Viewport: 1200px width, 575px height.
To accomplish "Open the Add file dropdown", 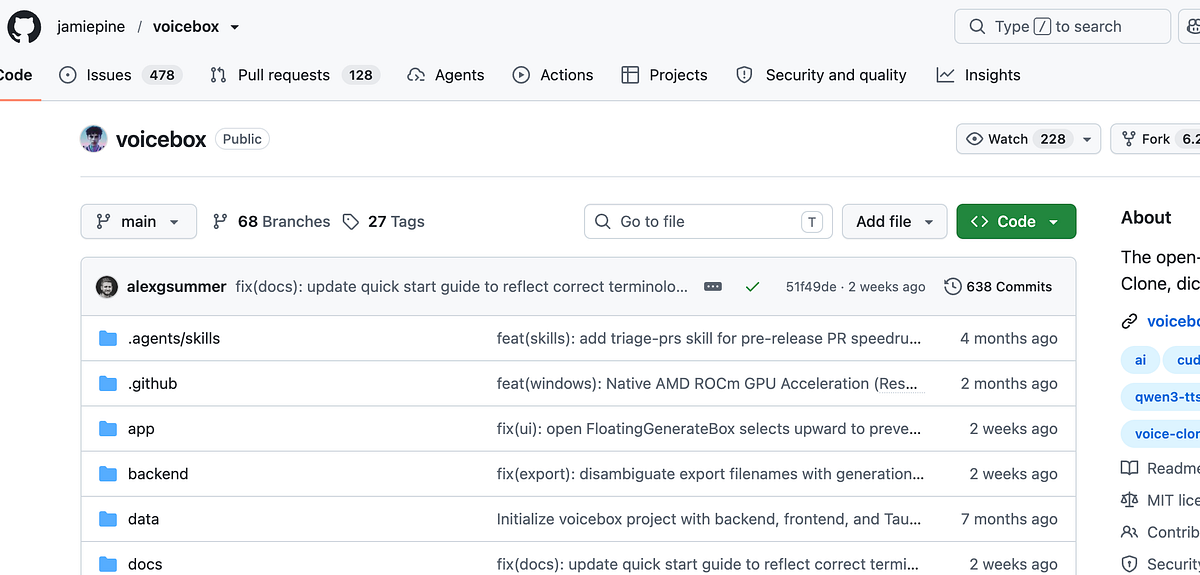I will tap(895, 222).
